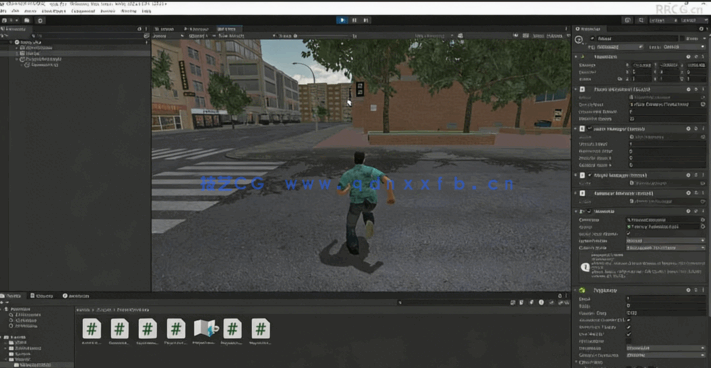Open the scene row options menu in Hierarchy
The image size is (711, 368).
coord(146,42)
